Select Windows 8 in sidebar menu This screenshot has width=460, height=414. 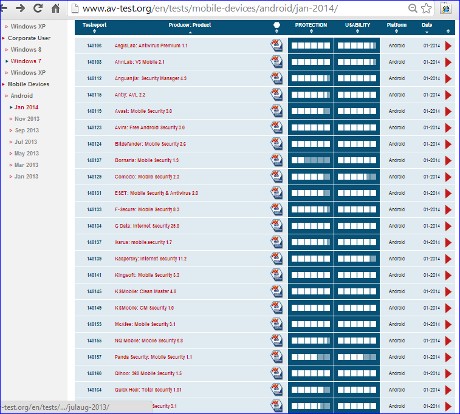26,50
